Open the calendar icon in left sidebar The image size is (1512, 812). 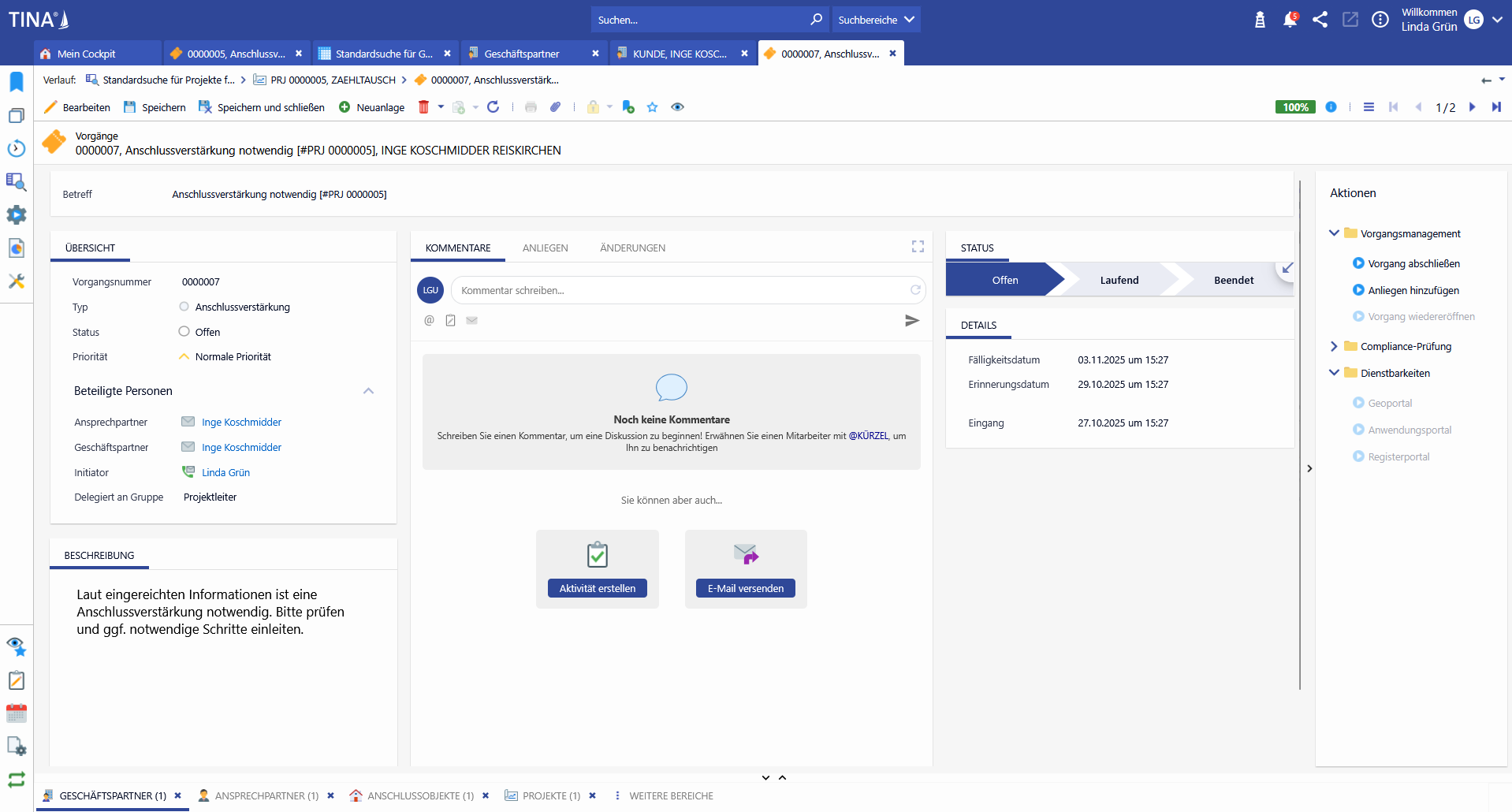(17, 713)
